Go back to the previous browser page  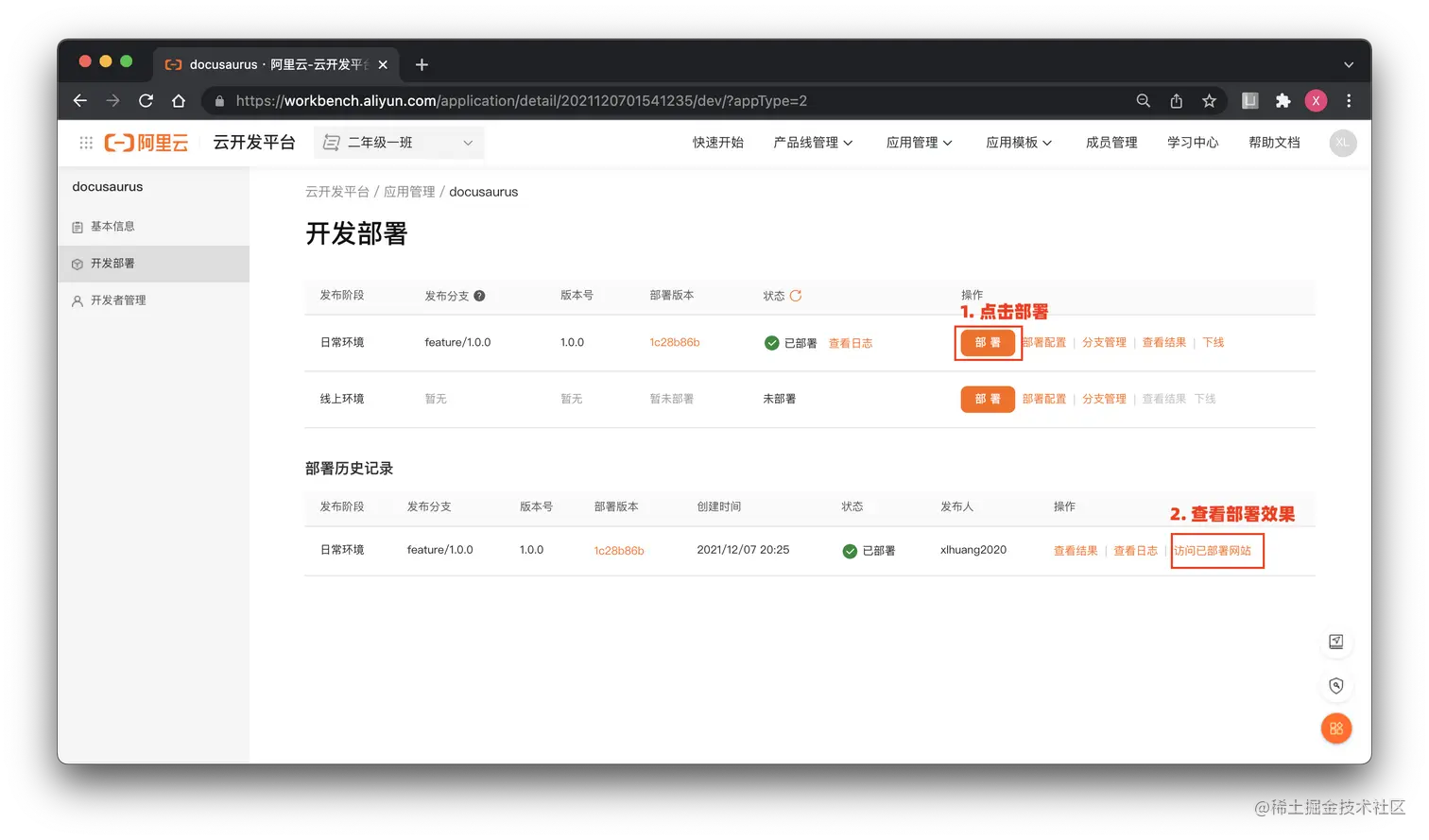point(80,100)
